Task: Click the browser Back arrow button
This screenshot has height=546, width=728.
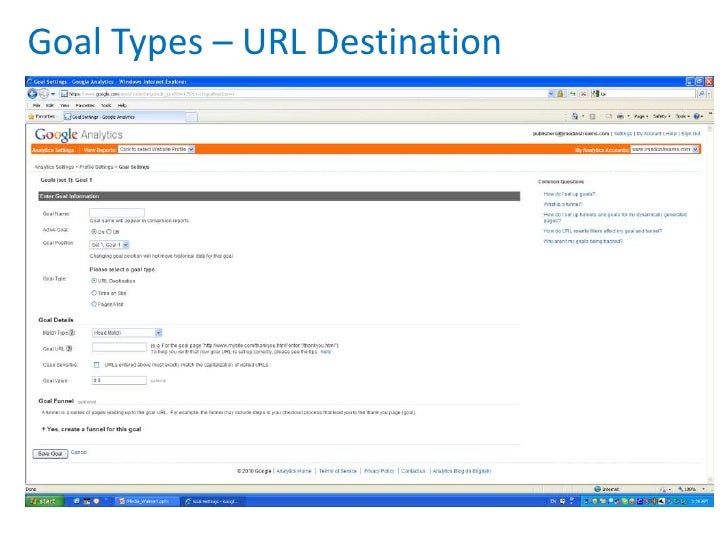Action: click(32, 94)
